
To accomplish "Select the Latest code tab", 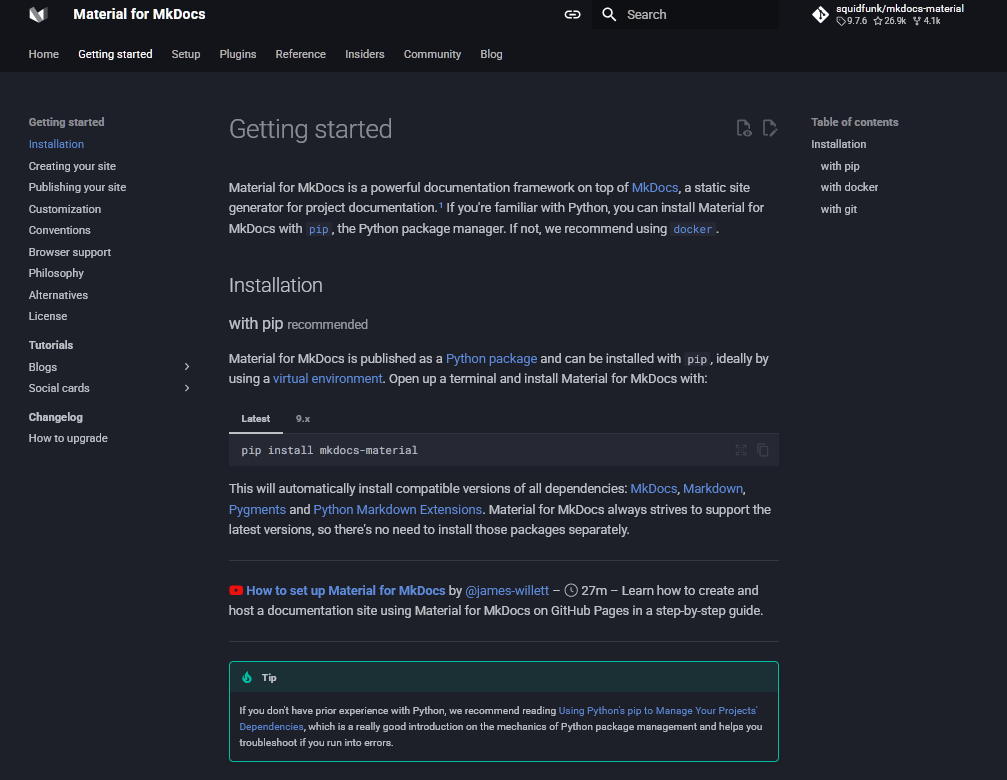I will [256, 419].
